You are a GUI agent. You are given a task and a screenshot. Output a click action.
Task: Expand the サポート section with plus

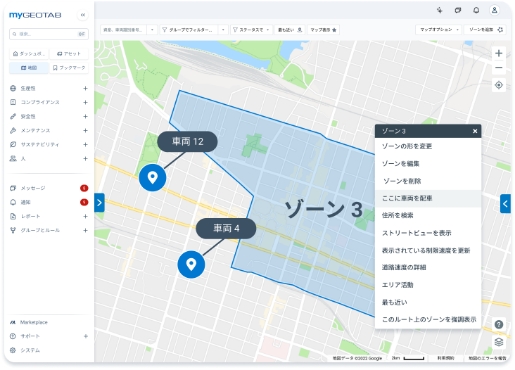(85, 336)
